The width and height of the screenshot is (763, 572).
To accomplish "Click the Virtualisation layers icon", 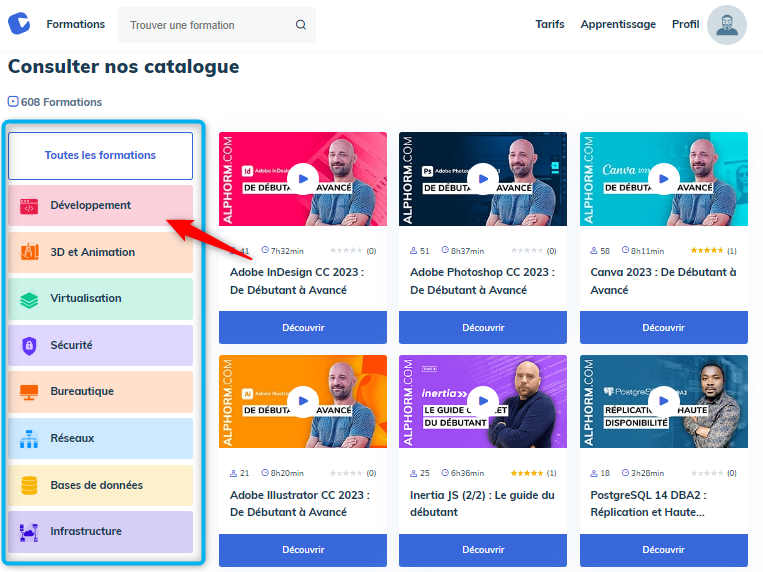I will coord(29,299).
